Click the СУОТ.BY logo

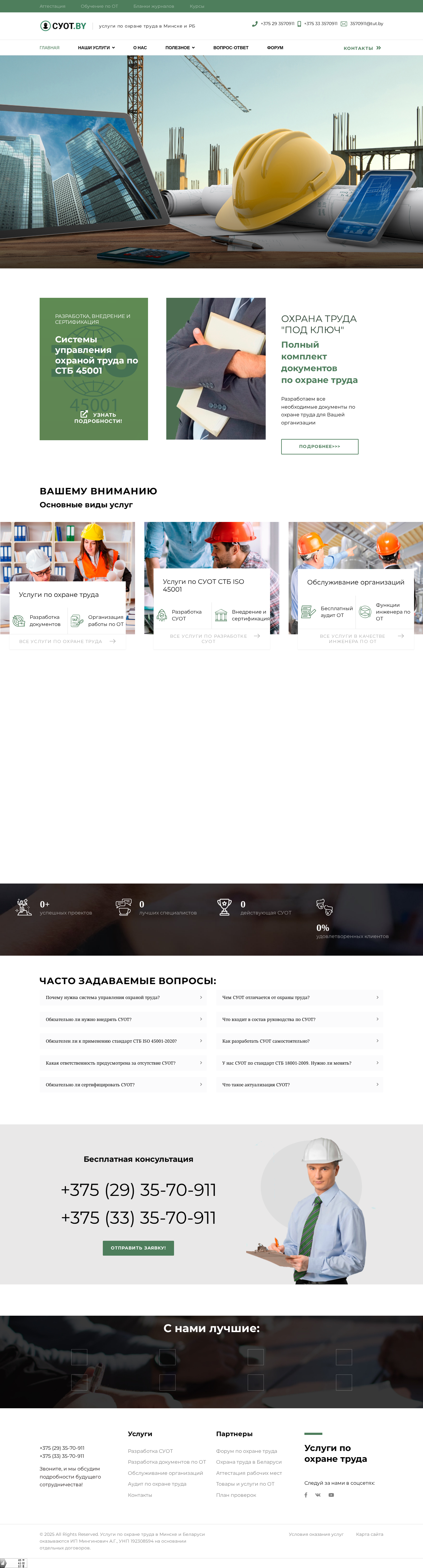tap(63, 26)
